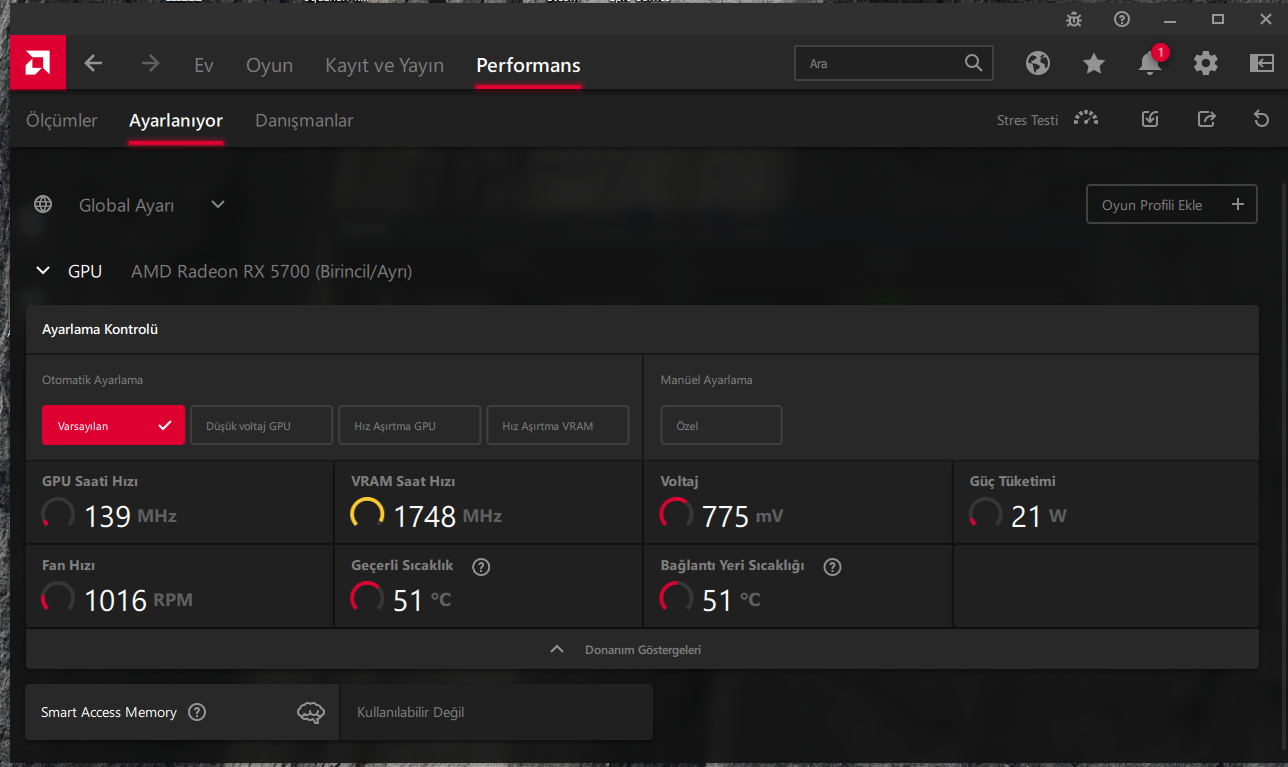1288x767 pixels.
Task: Switch to Danışmanlar subtab
Action: (x=304, y=120)
